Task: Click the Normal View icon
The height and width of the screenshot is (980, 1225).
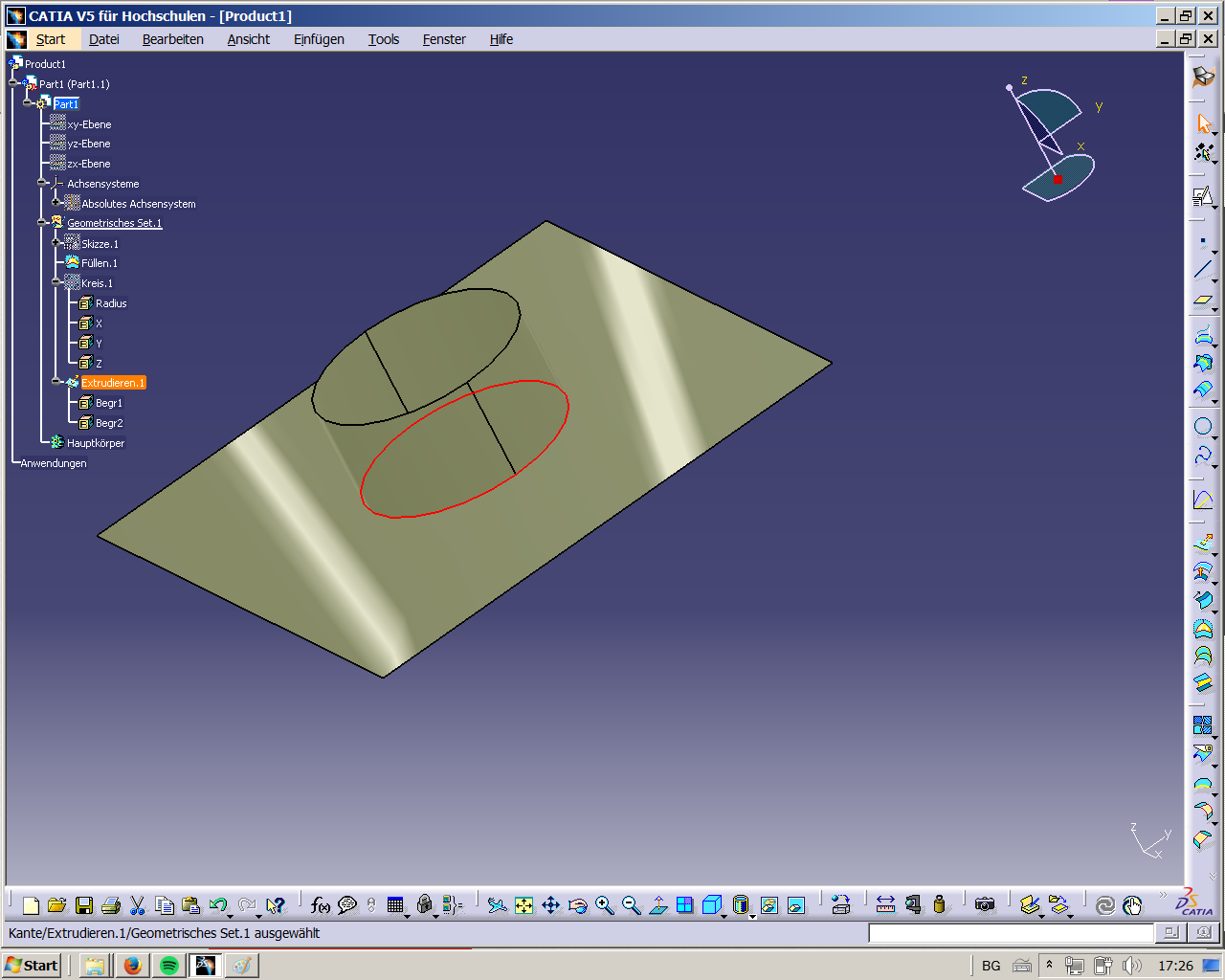Action: (658, 905)
